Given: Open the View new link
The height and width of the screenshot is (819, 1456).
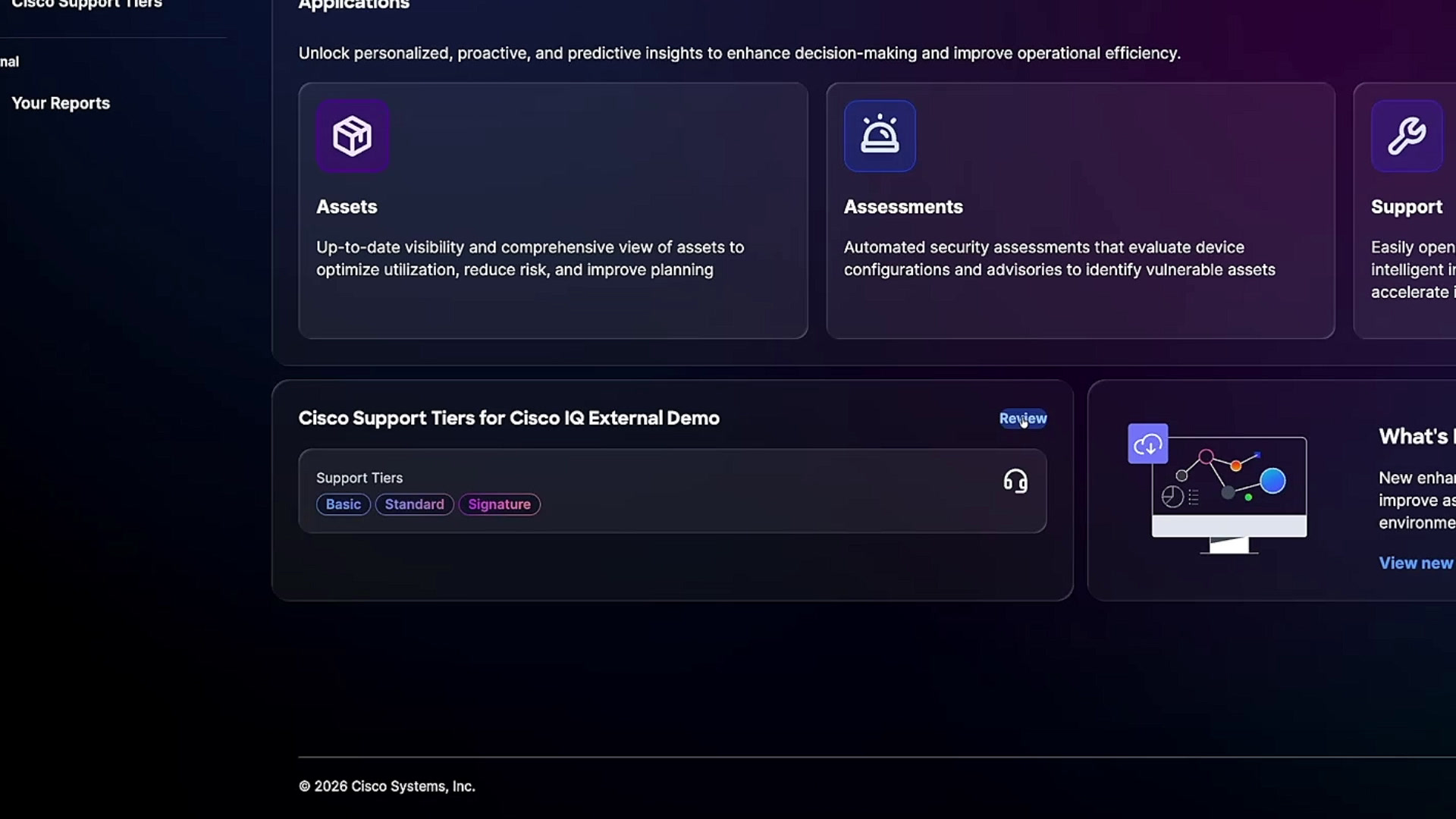Looking at the screenshot, I should click(x=1417, y=563).
